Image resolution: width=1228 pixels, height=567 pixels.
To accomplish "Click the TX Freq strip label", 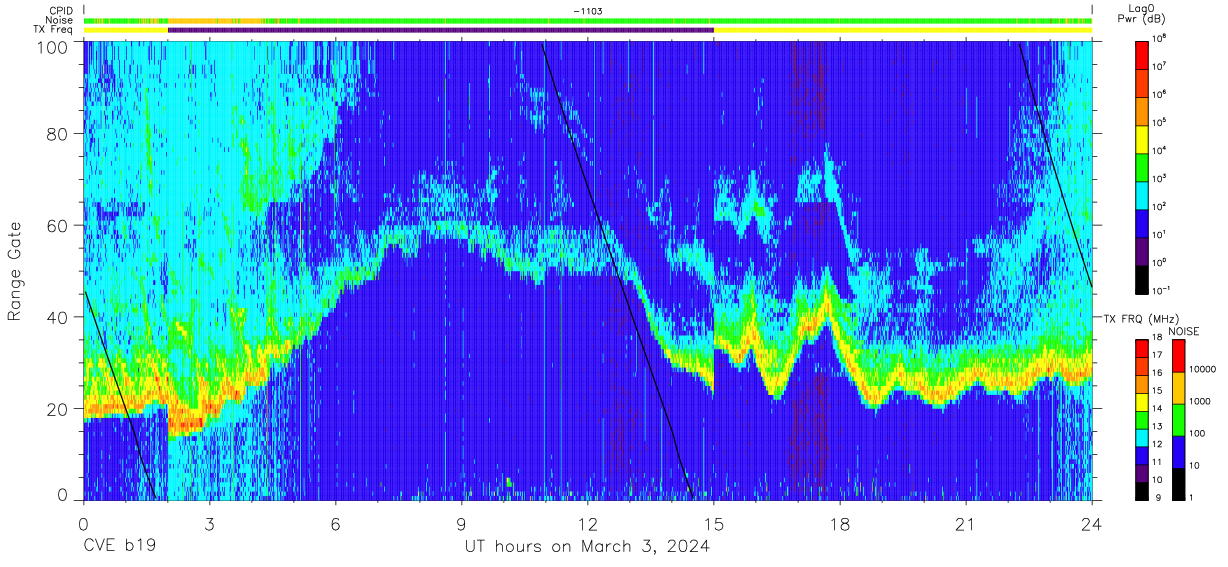I will tap(54, 30).
